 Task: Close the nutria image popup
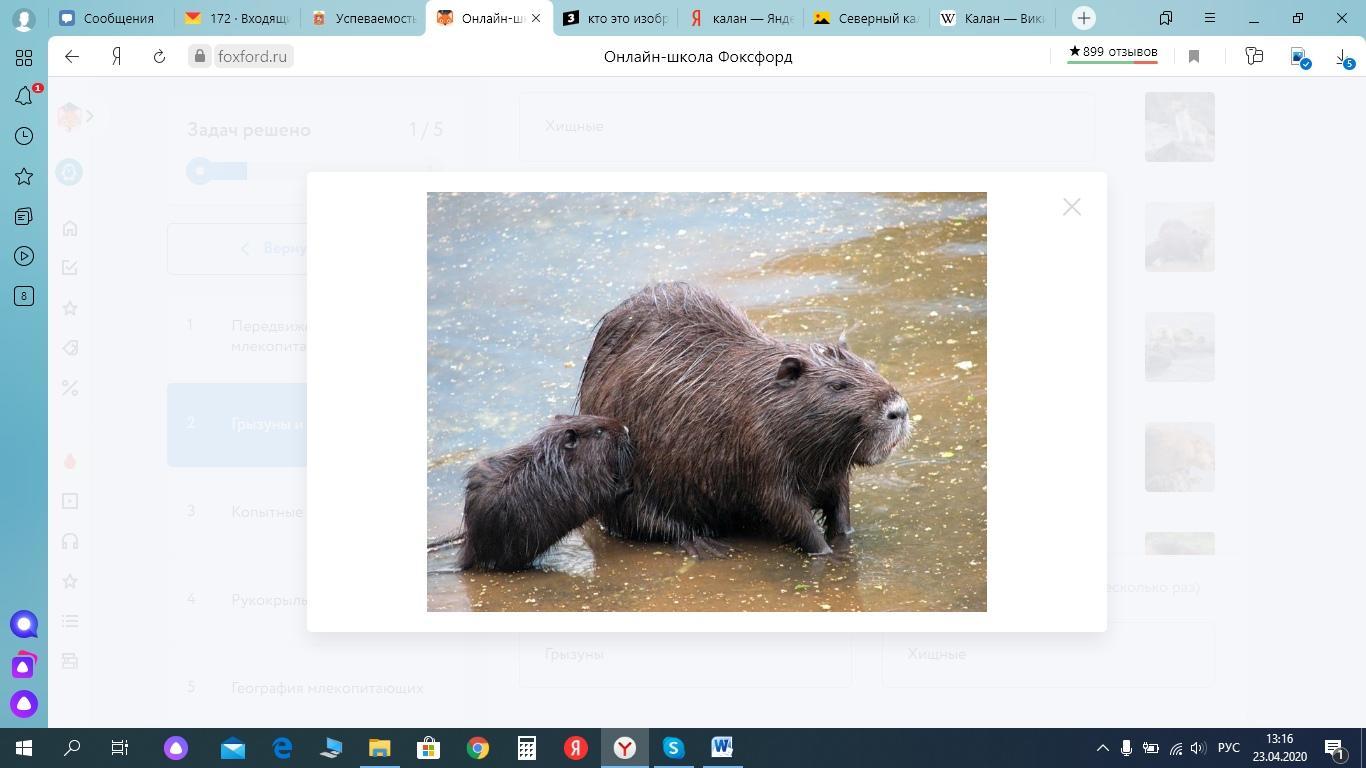[1071, 207]
